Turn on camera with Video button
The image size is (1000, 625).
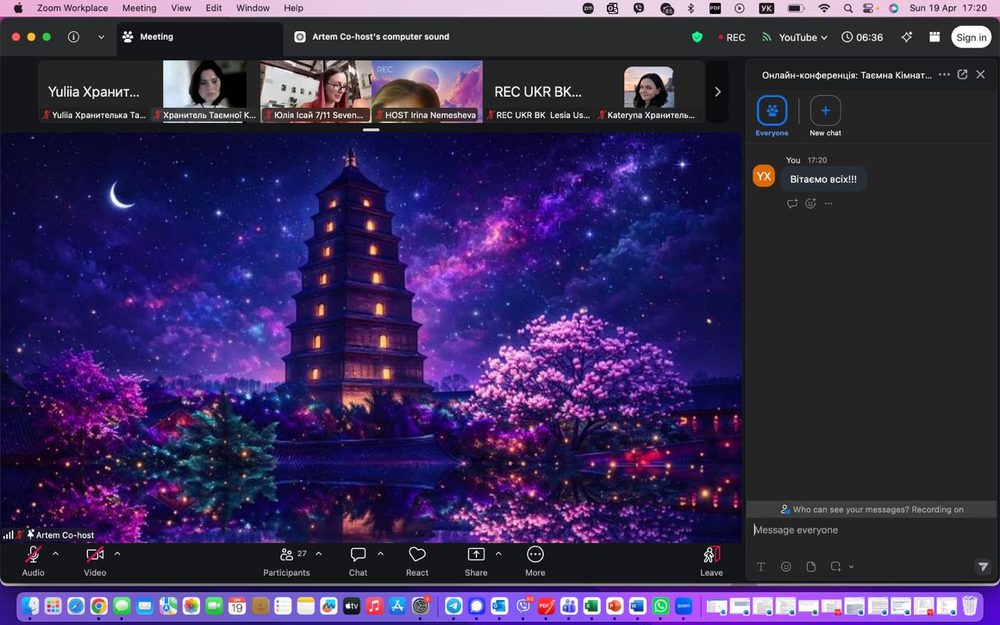point(95,561)
